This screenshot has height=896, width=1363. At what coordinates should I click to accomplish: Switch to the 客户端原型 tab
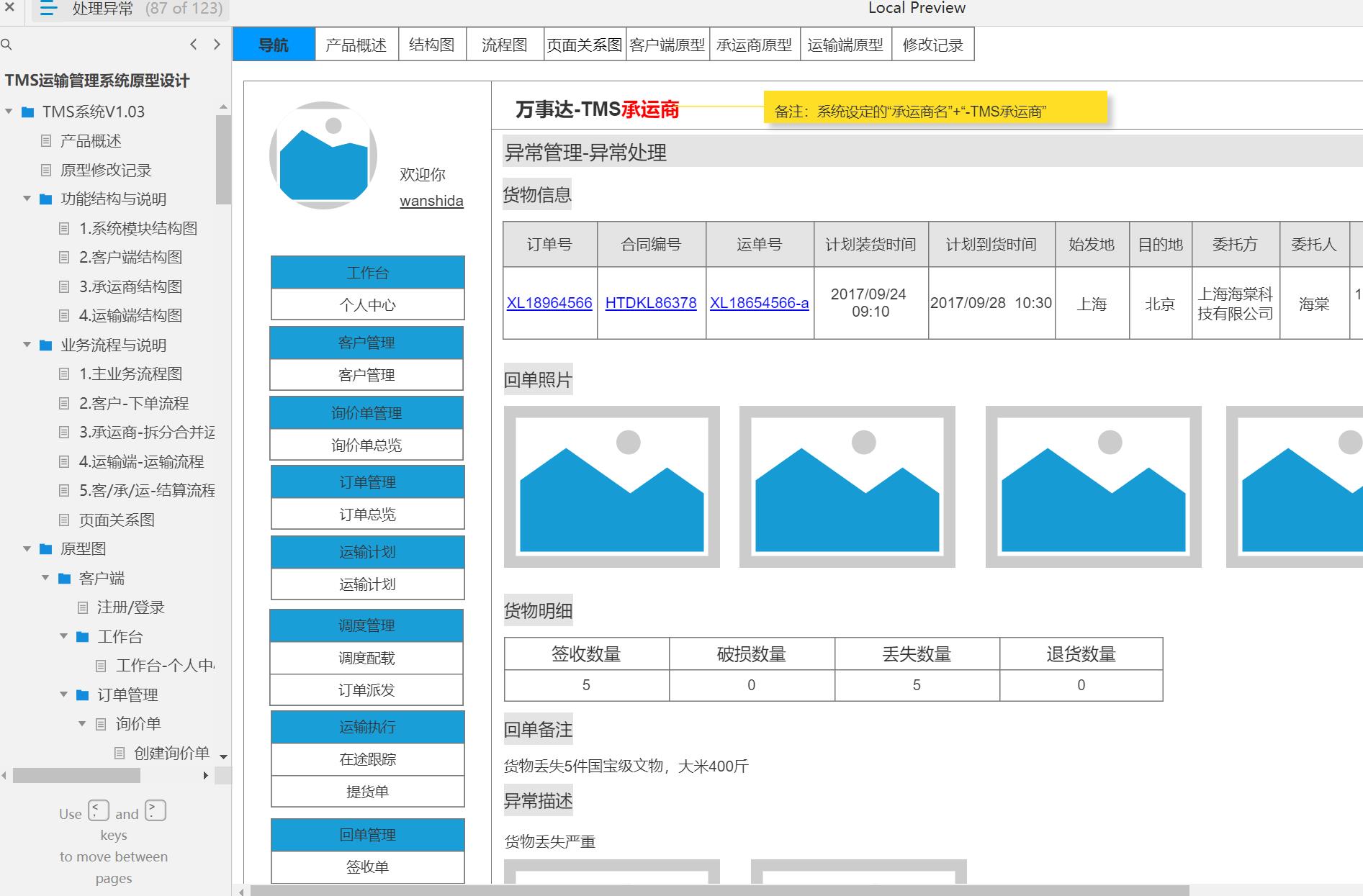667,45
